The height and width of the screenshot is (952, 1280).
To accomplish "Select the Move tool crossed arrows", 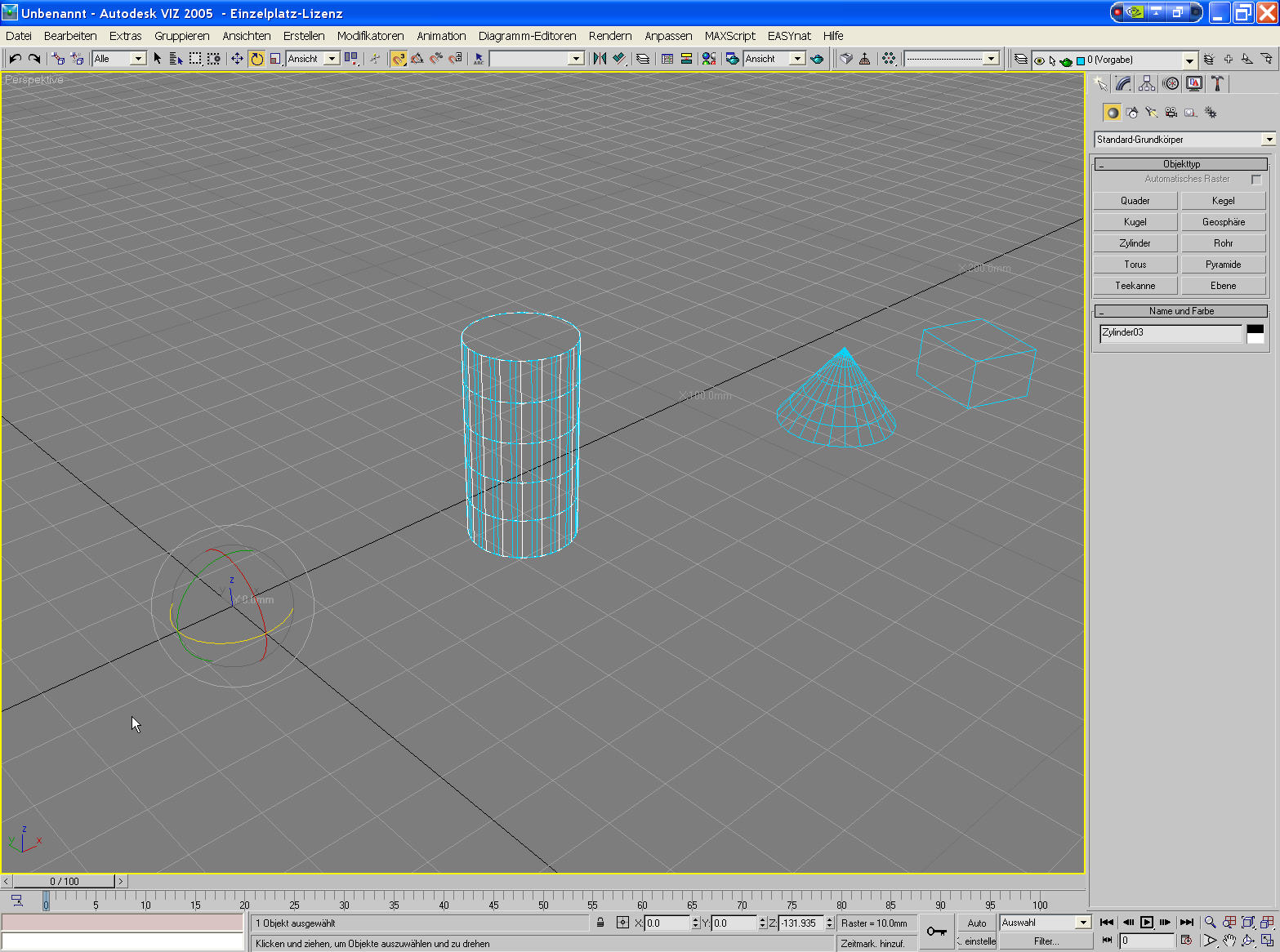I will [x=237, y=59].
